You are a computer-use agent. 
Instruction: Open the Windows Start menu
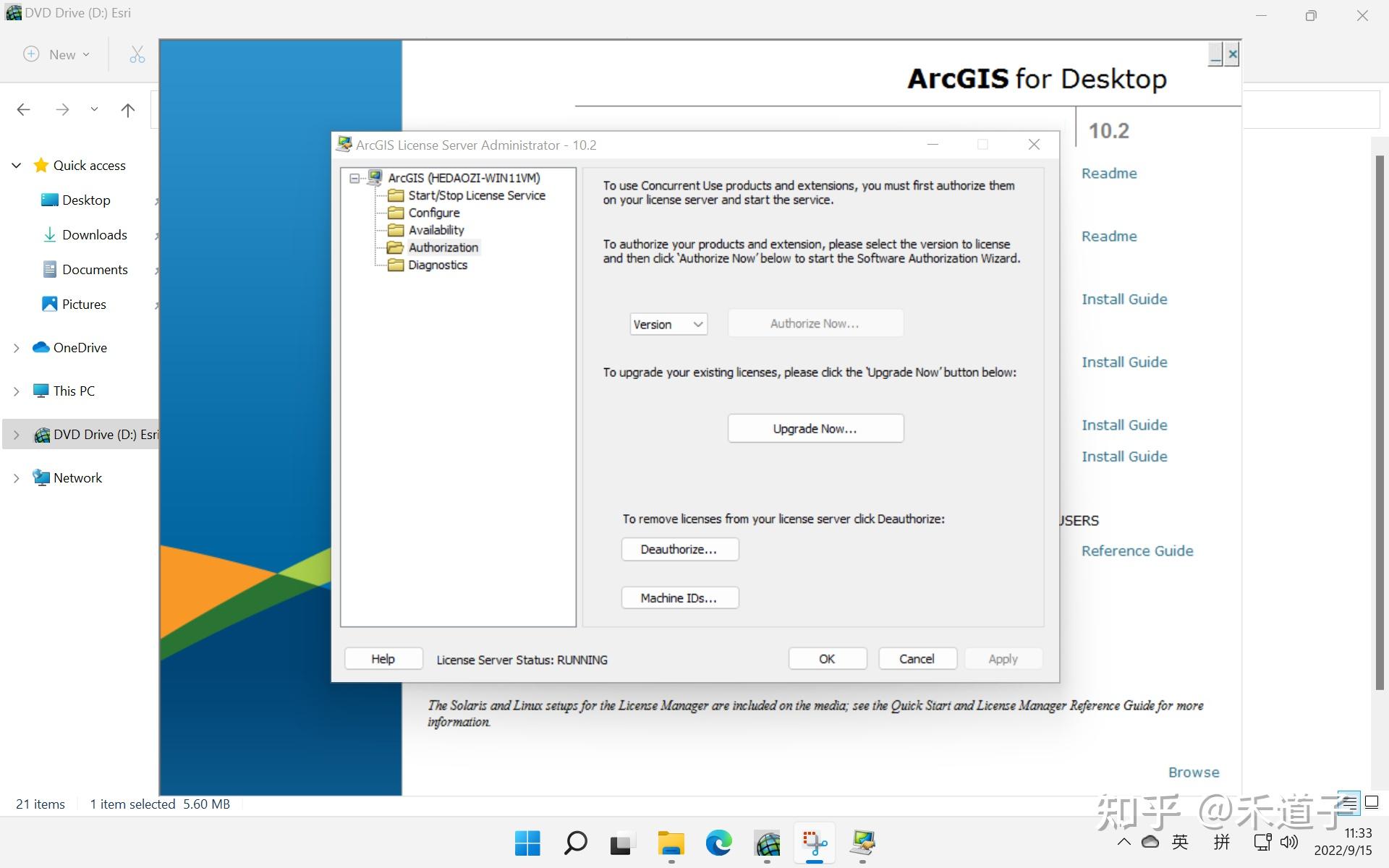point(527,843)
